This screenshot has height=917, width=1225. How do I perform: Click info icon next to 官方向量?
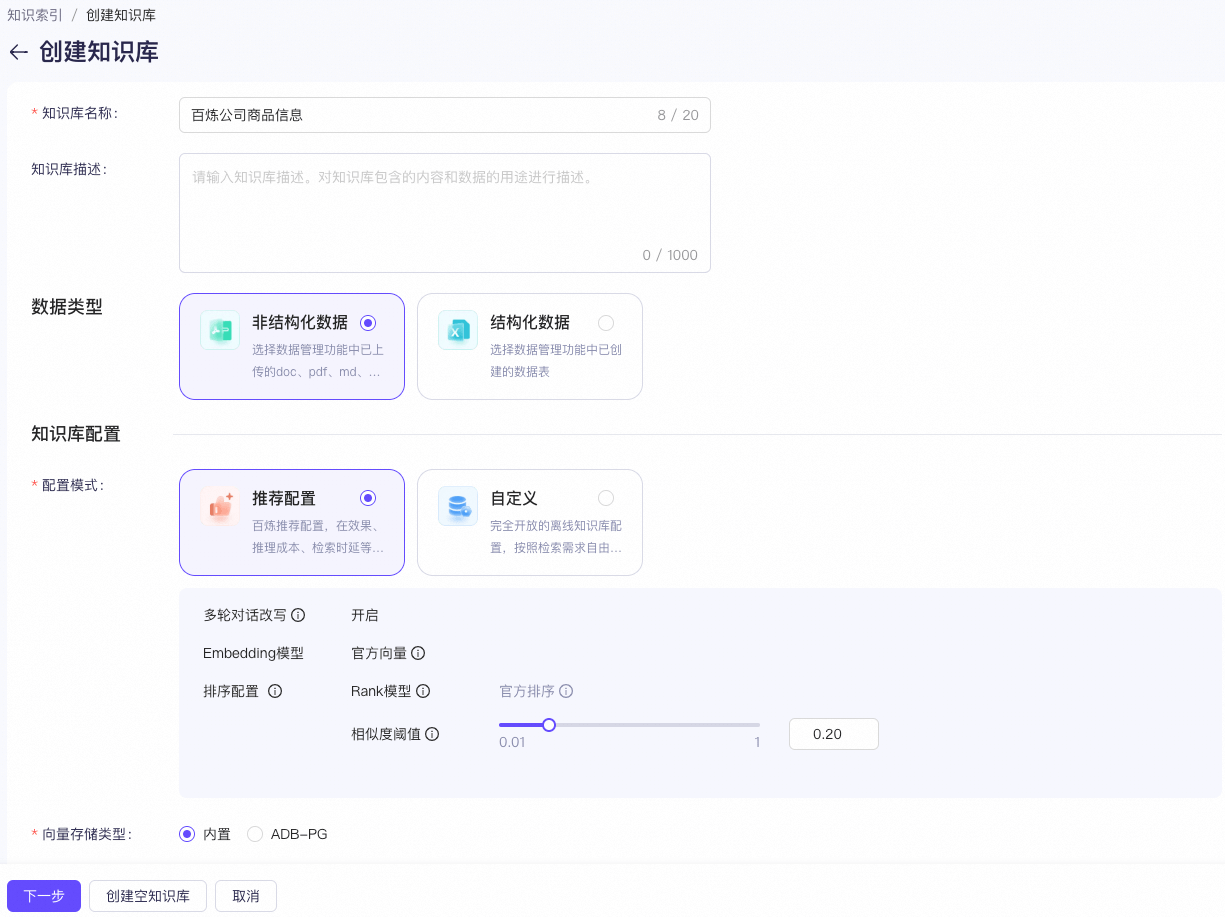point(418,653)
